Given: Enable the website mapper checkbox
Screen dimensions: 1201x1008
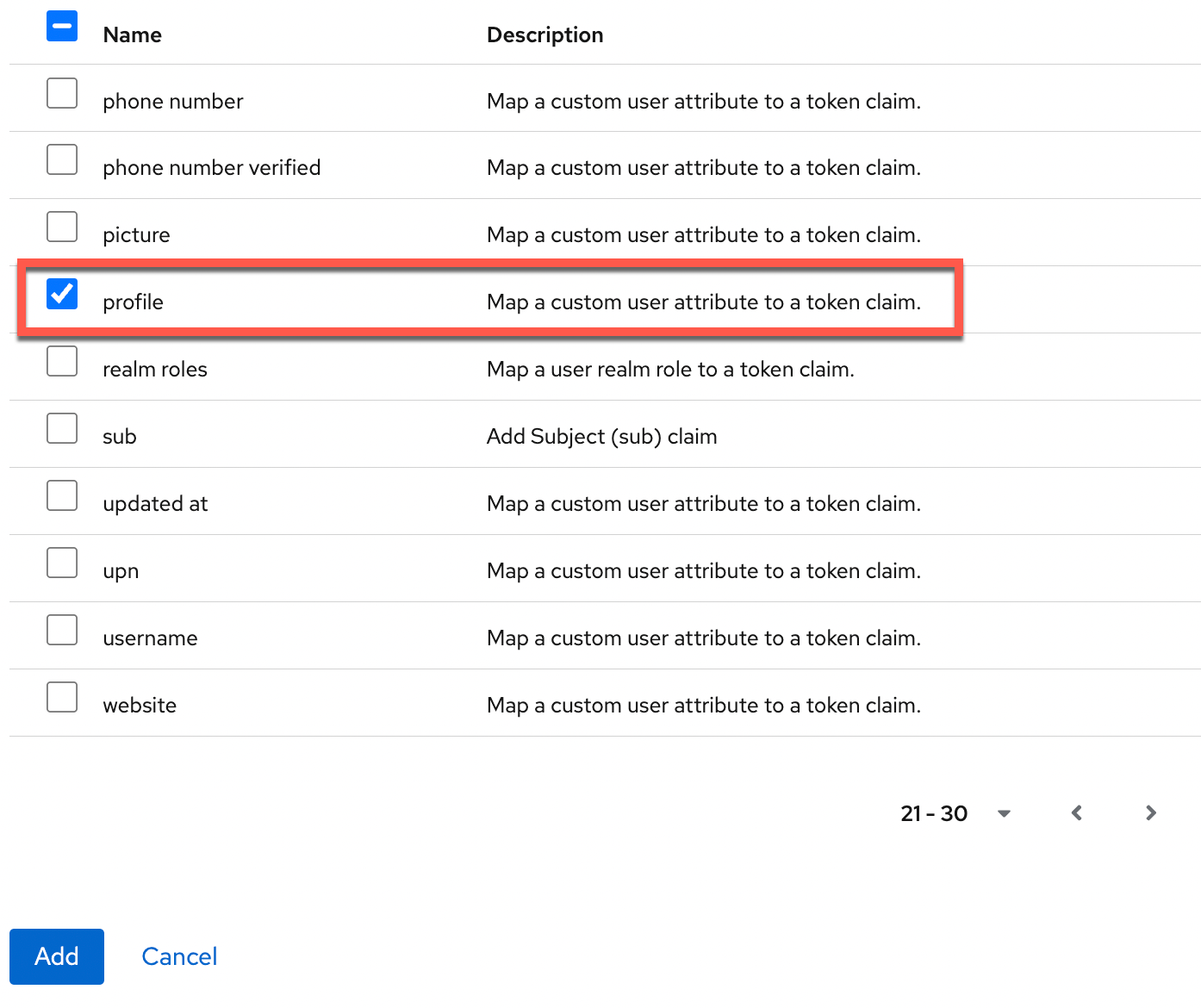Looking at the screenshot, I should point(61,697).
